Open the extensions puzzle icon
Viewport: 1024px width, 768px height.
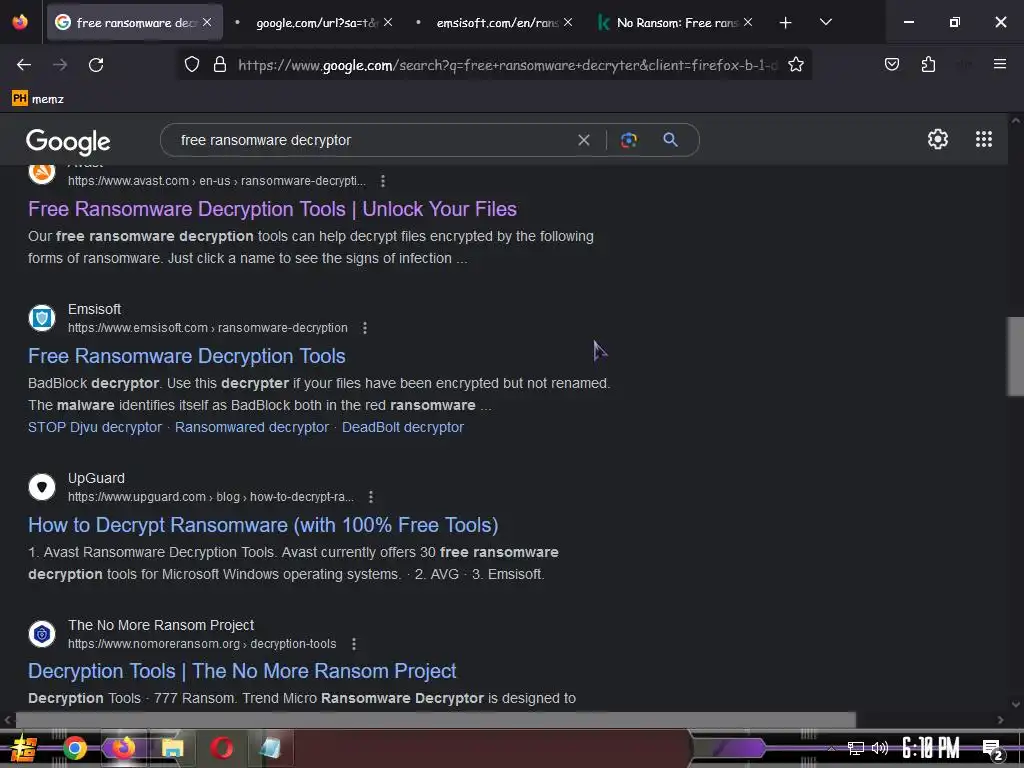(928, 64)
